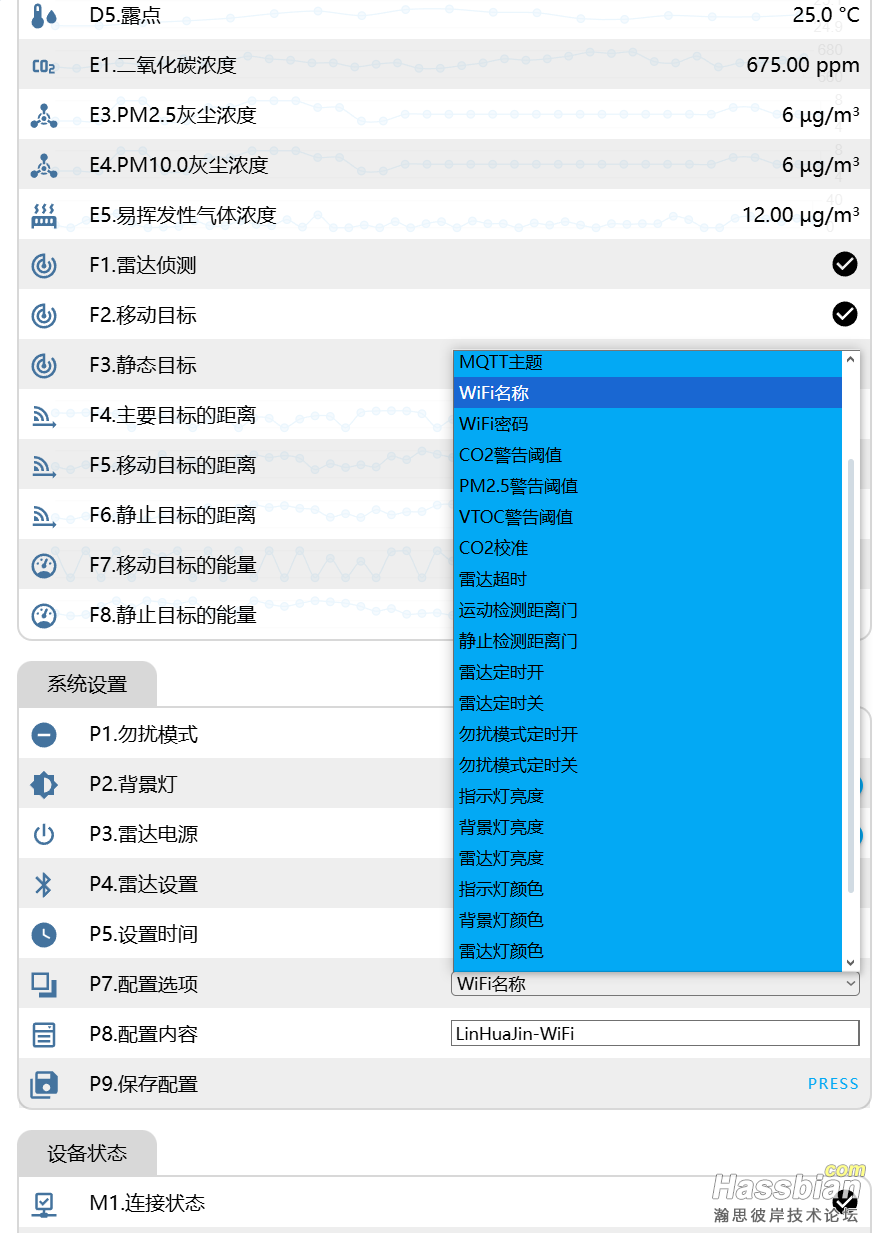Click the CO2 icon beside E1
This screenshot has width=887, height=1233.
[x=44, y=66]
